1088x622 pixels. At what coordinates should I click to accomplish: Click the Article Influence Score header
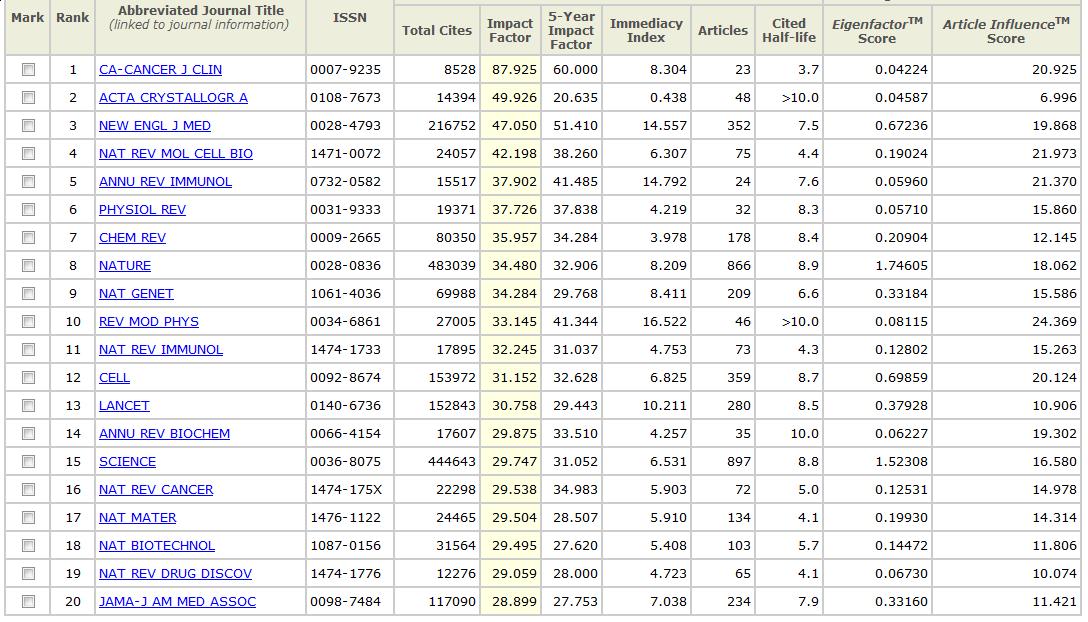tap(1006, 31)
